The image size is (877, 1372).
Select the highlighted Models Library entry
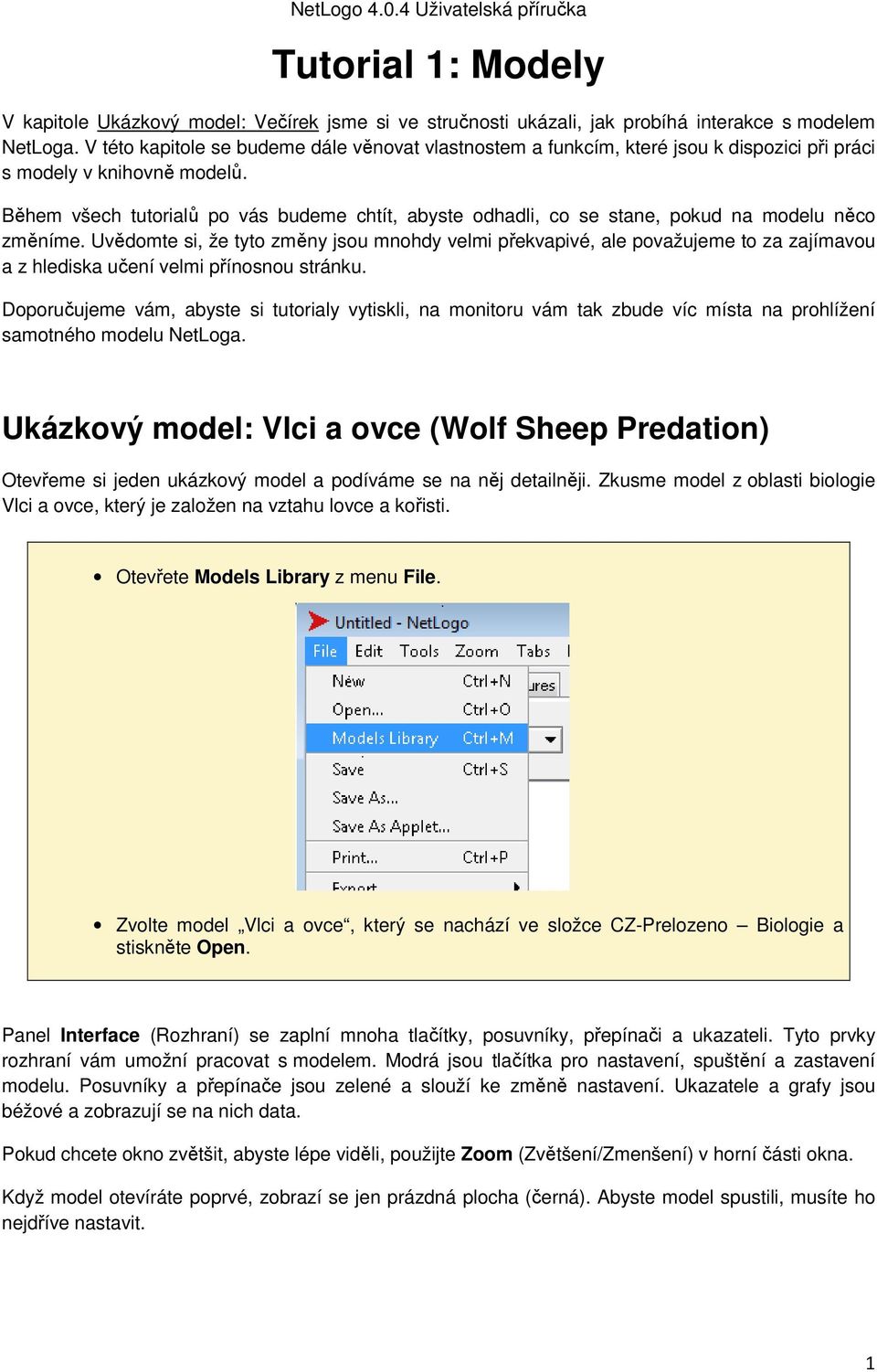[x=417, y=739]
